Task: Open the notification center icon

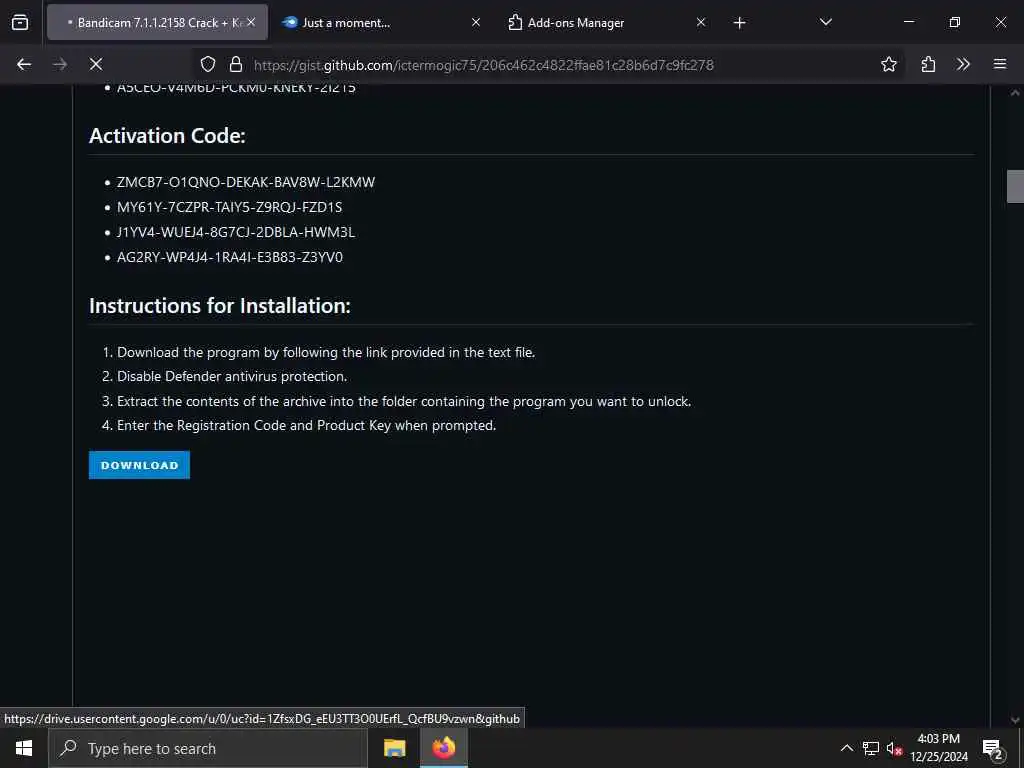Action: (x=992, y=748)
